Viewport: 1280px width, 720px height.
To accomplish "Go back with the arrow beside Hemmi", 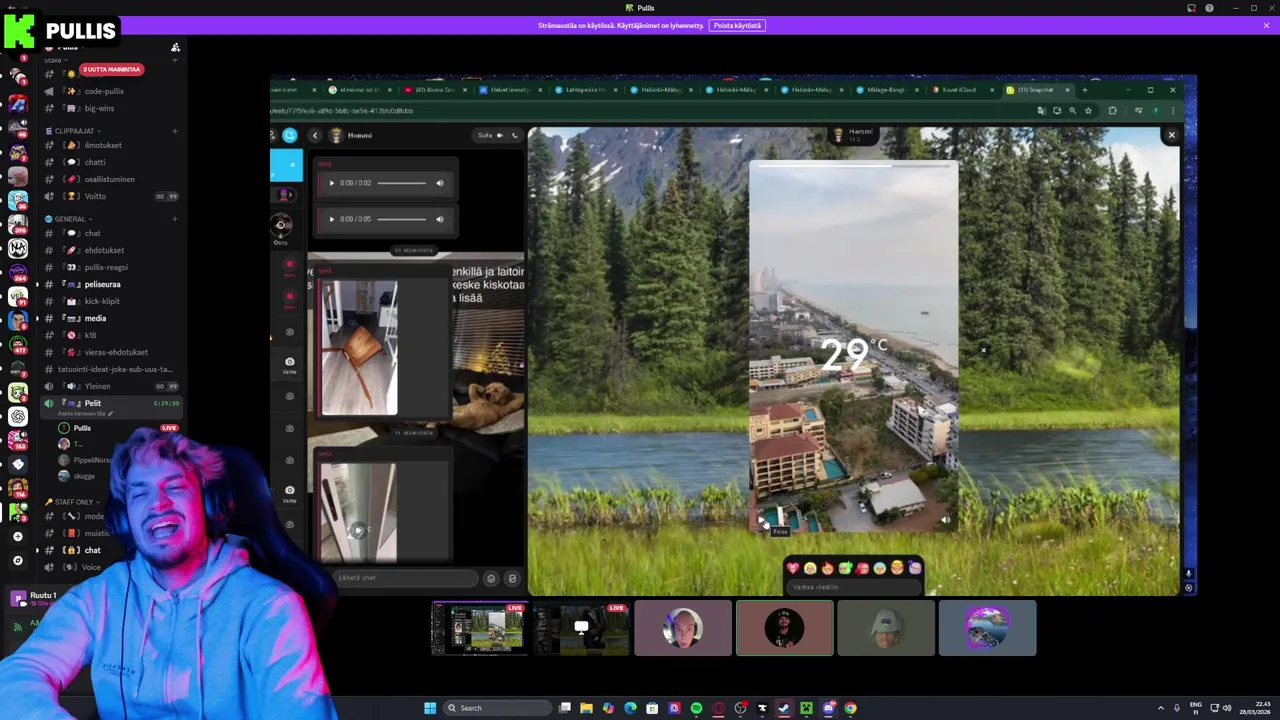I will coord(315,135).
